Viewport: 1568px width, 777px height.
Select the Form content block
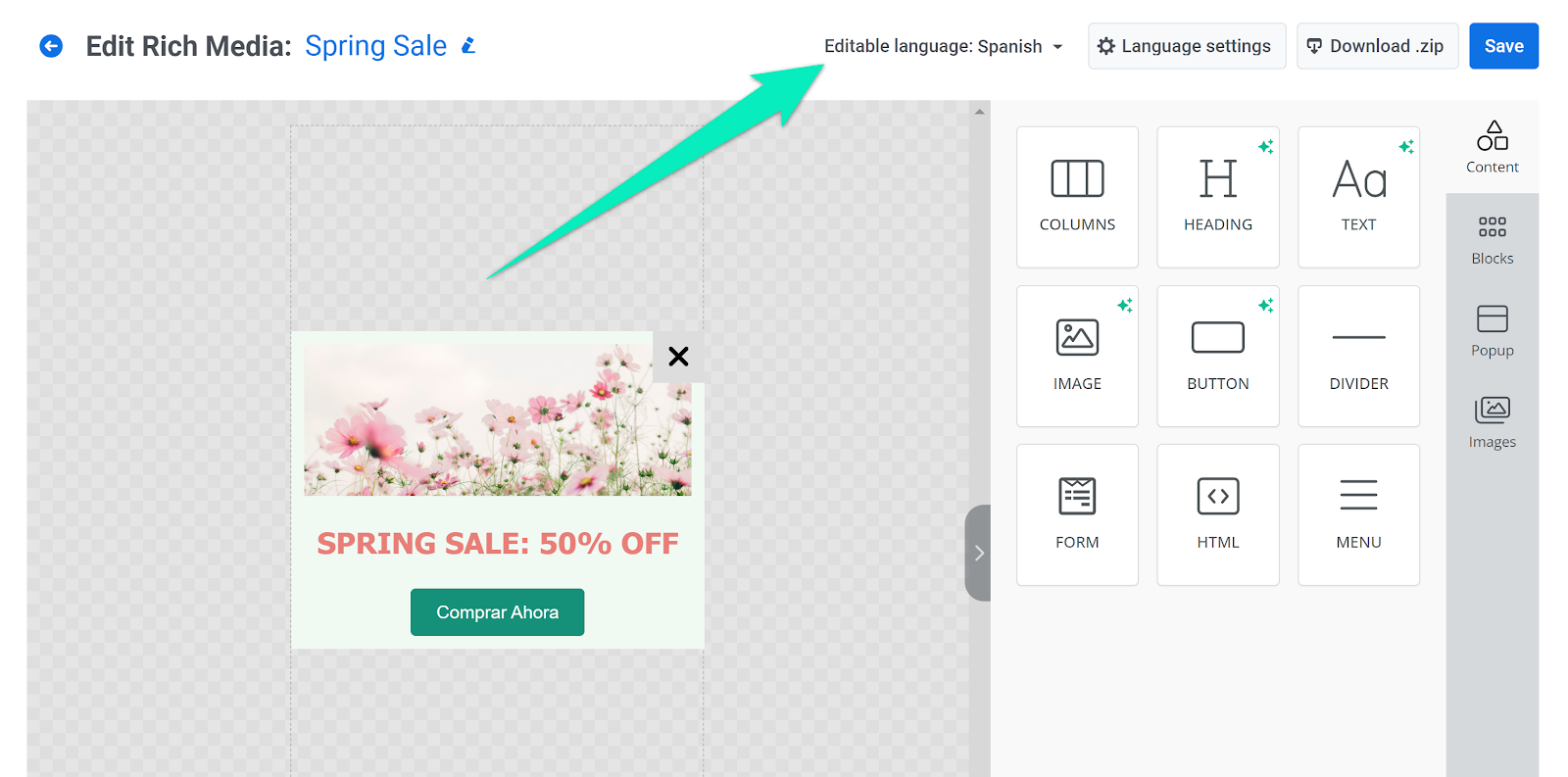(1077, 514)
